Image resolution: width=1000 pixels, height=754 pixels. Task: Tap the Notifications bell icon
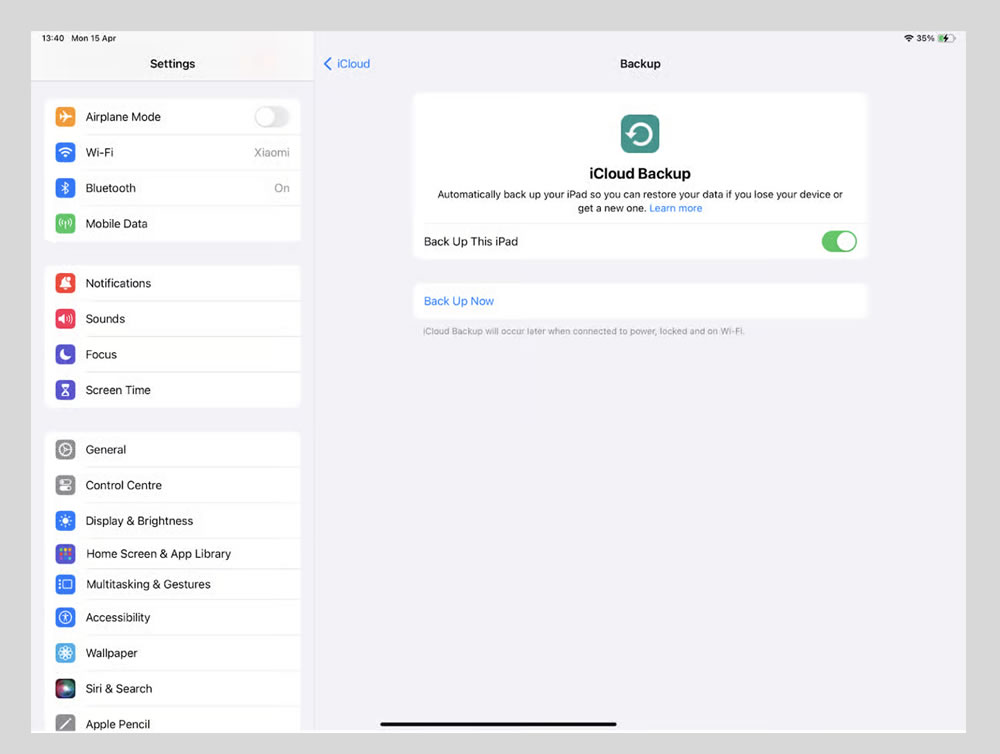coord(65,283)
